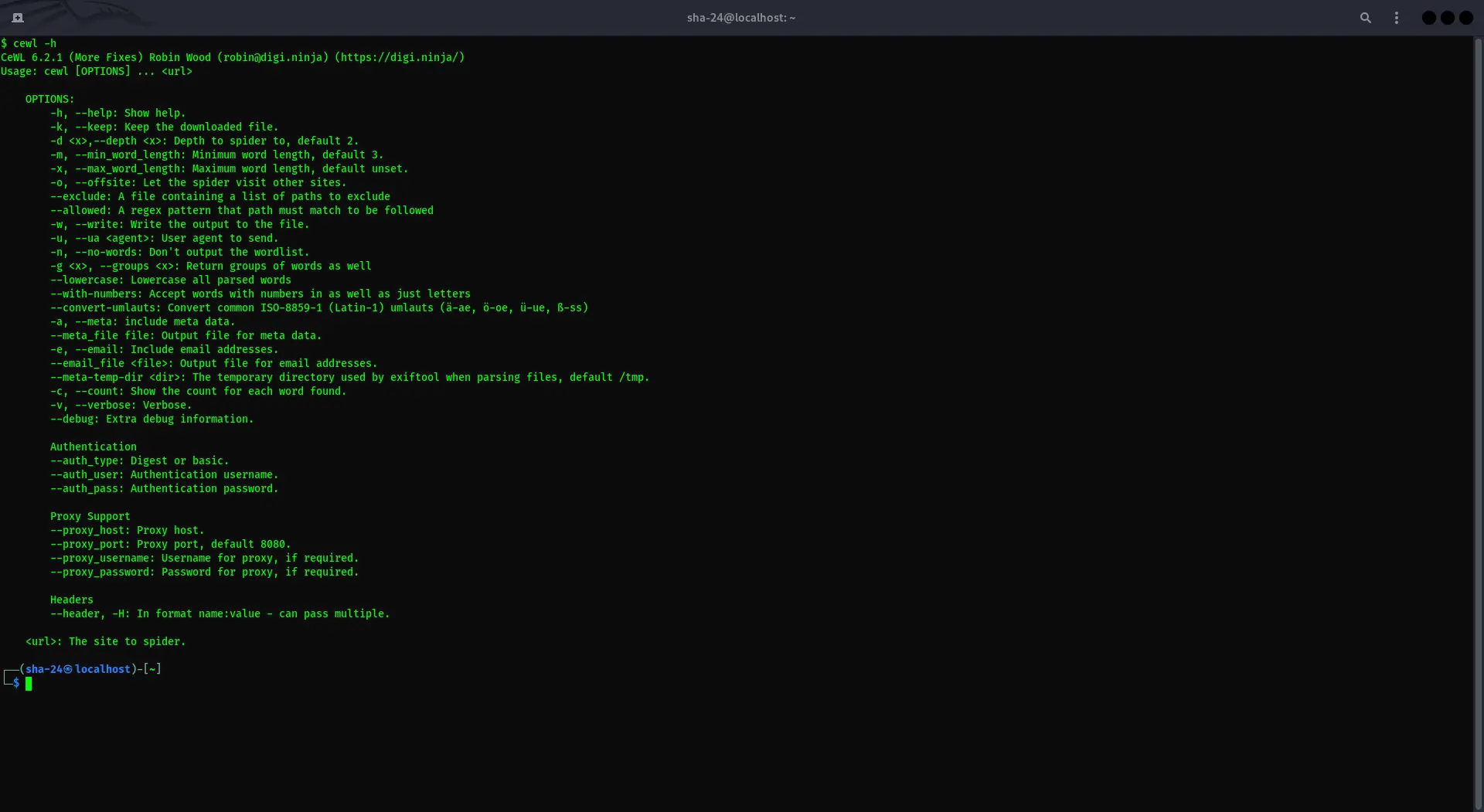Viewport: 1484px width, 812px height.
Task: Click the Authentication section heading
Action: pyautogui.click(x=93, y=447)
